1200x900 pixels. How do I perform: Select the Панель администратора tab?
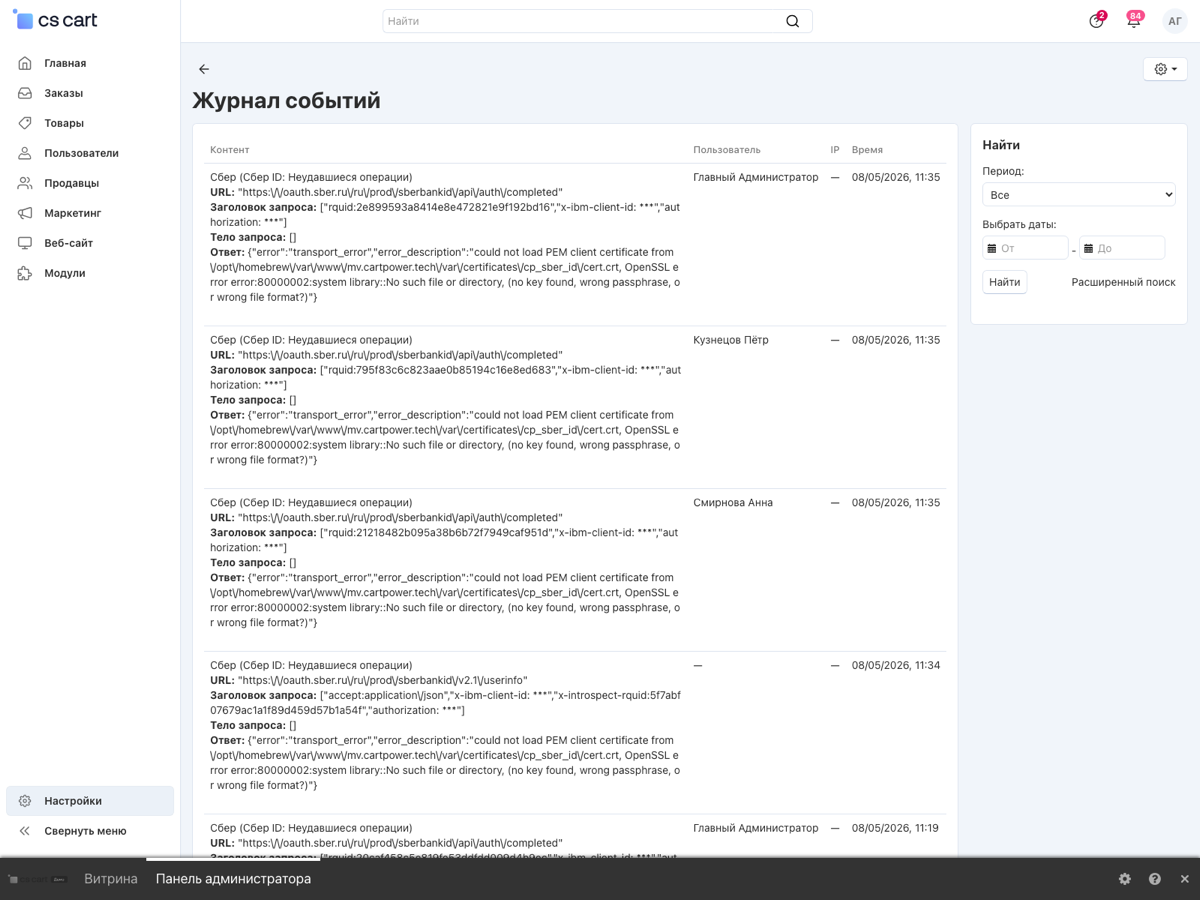tap(233, 879)
